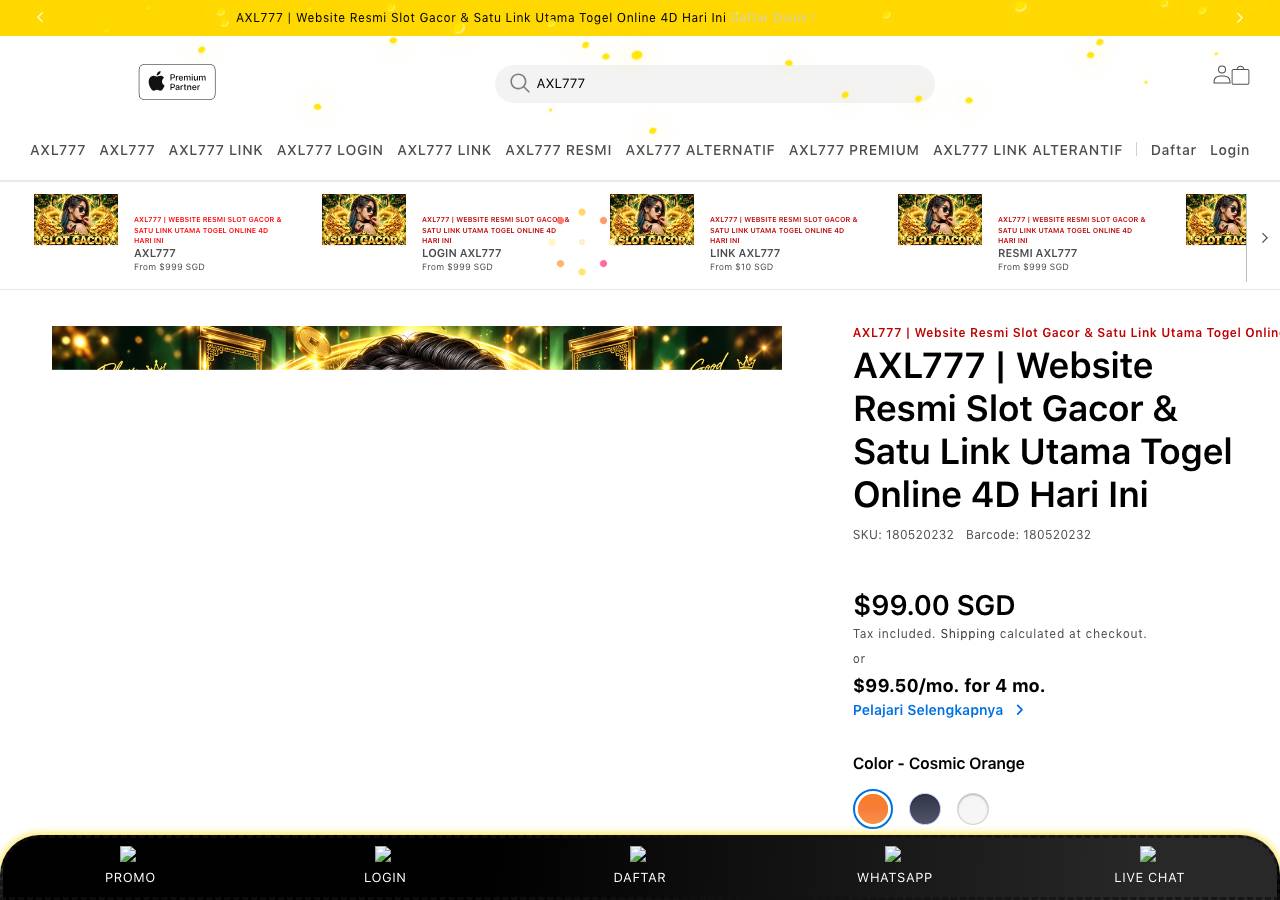The height and width of the screenshot is (900, 1280).
Task: Open the AXL777 ALTERNATIF menu item
Action: point(700,150)
